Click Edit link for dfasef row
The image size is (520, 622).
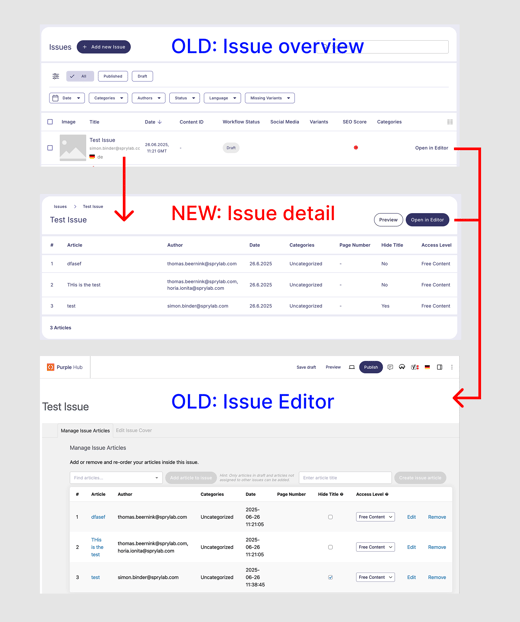click(411, 517)
